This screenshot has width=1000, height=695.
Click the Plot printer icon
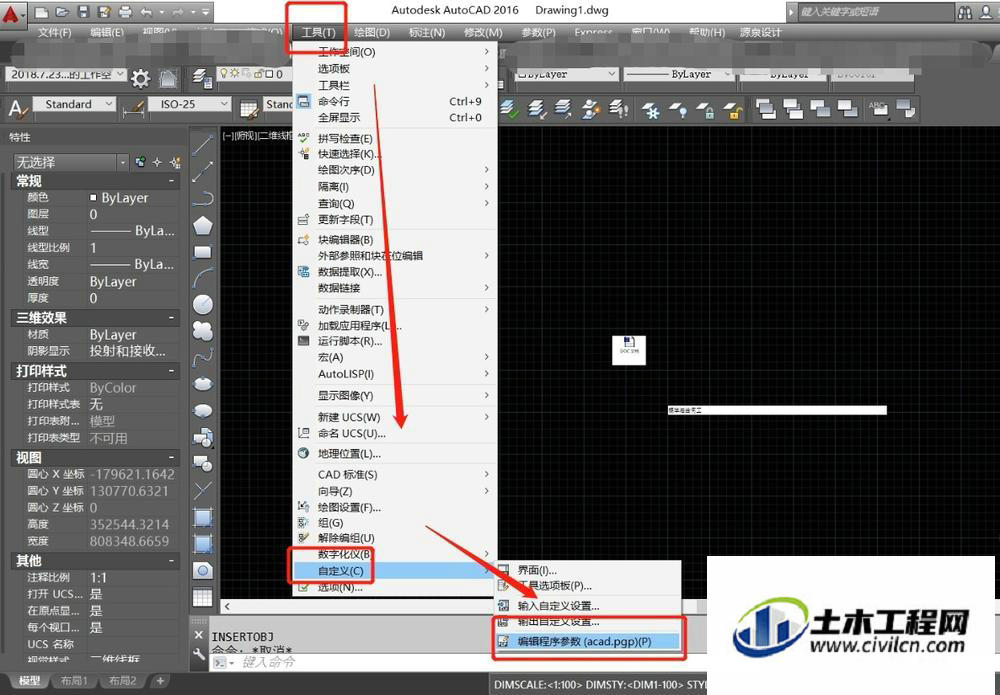pos(125,11)
